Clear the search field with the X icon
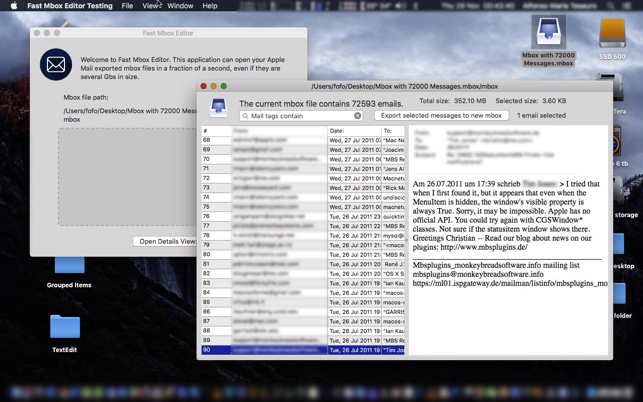Image resolution: width=643 pixels, height=402 pixels. (x=358, y=116)
